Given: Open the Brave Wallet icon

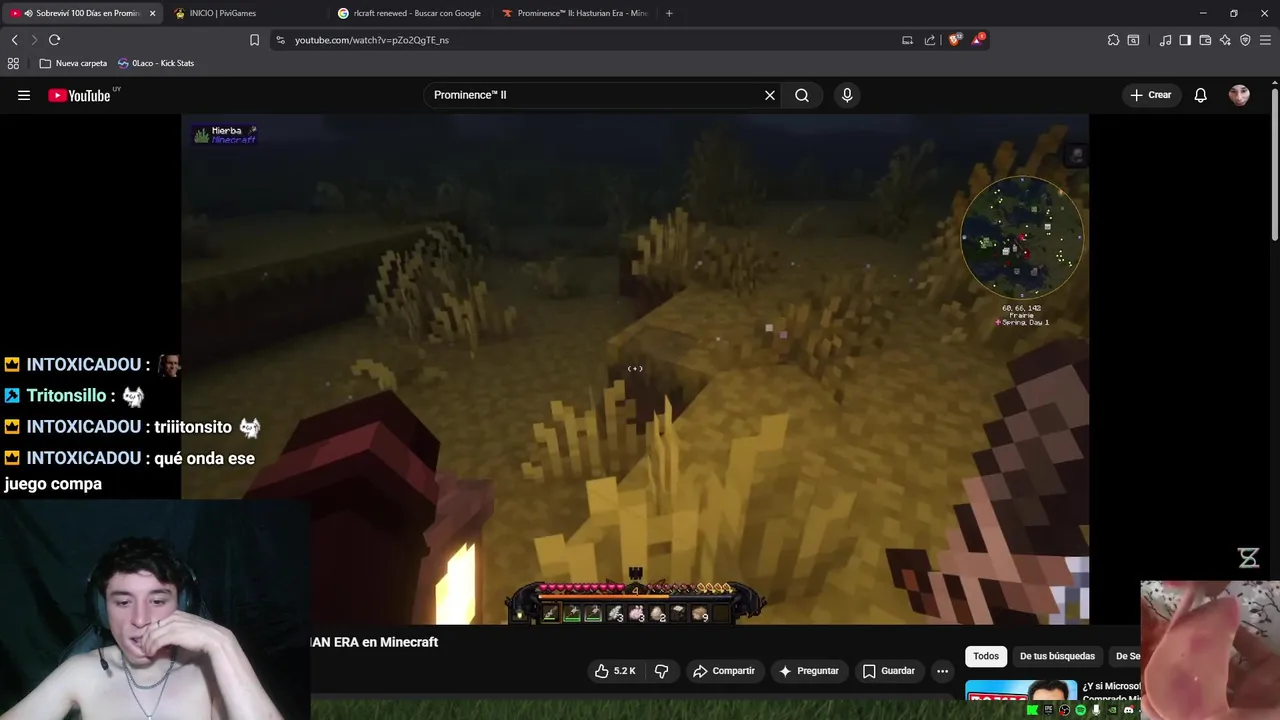Looking at the screenshot, I should [x=1205, y=40].
